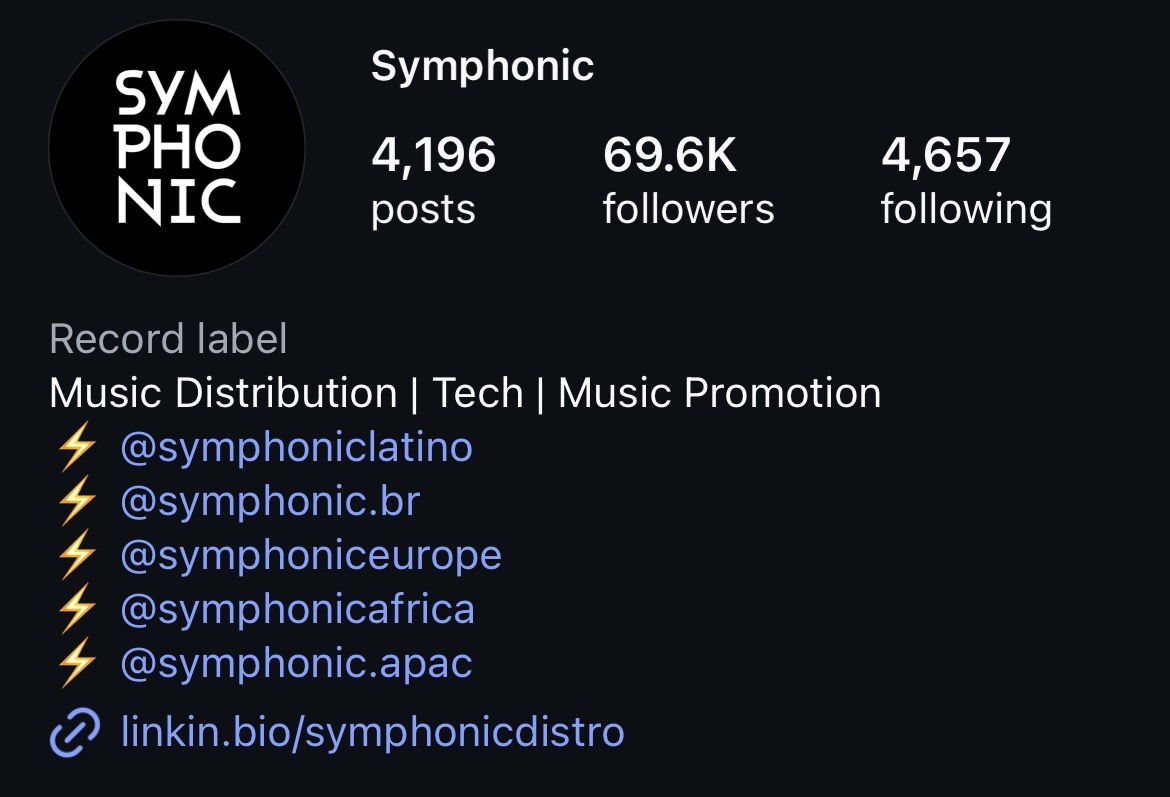Open the @symphonic.br mention

[x=270, y=501]
